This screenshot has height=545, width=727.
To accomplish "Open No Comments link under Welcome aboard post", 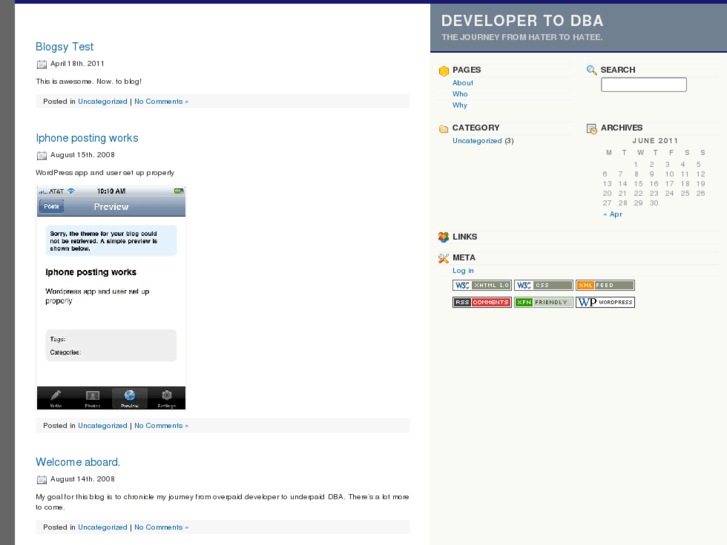I will pyautogui.click(x=161, y=527).
